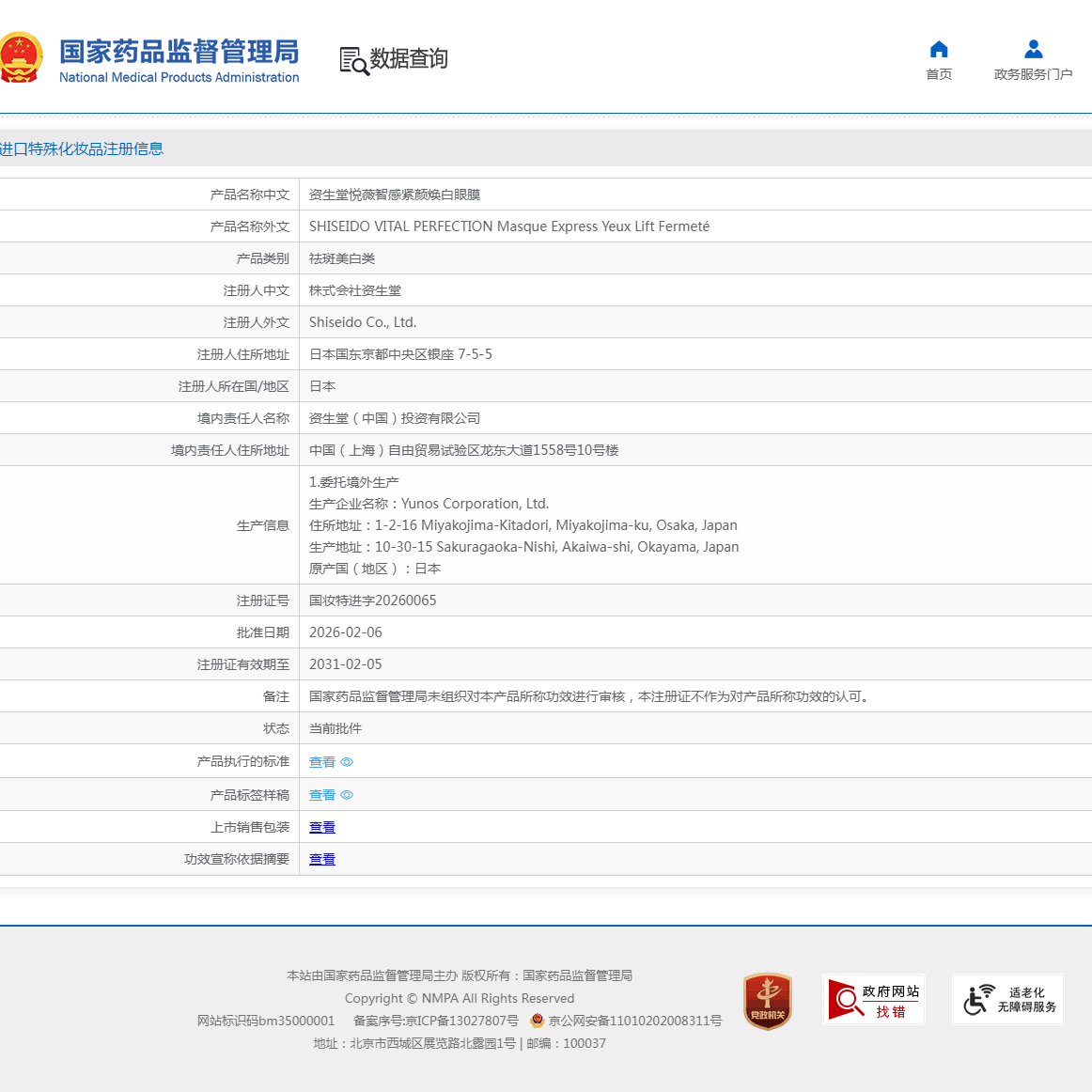1092x1092 pixels.
Task: Select status value 当前批件
Action: pos(335,728)
